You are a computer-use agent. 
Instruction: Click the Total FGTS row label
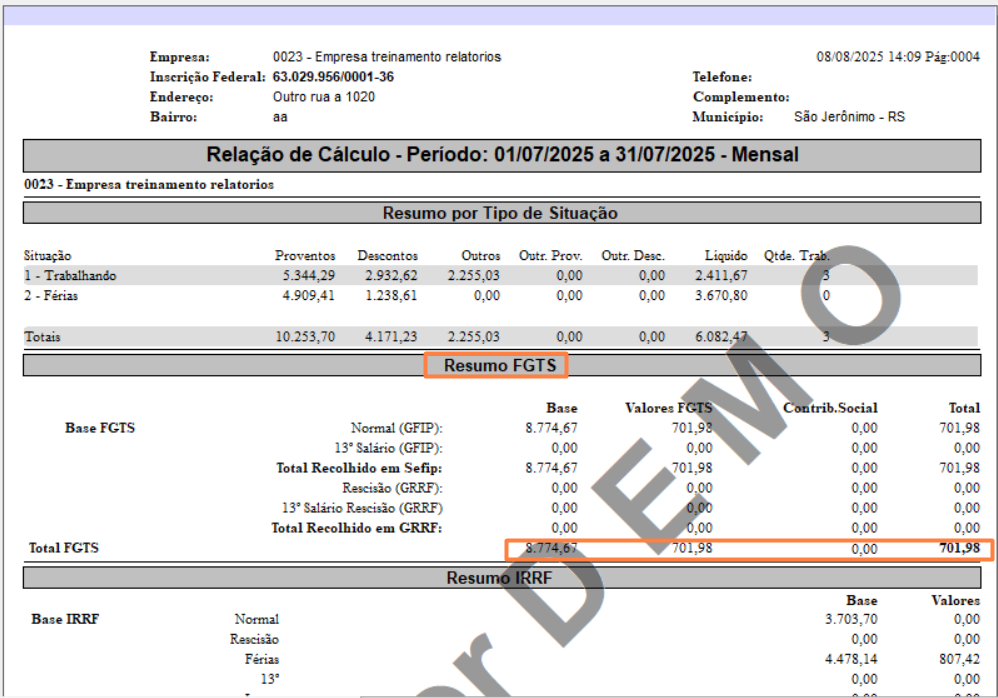[x=64, y=548]
